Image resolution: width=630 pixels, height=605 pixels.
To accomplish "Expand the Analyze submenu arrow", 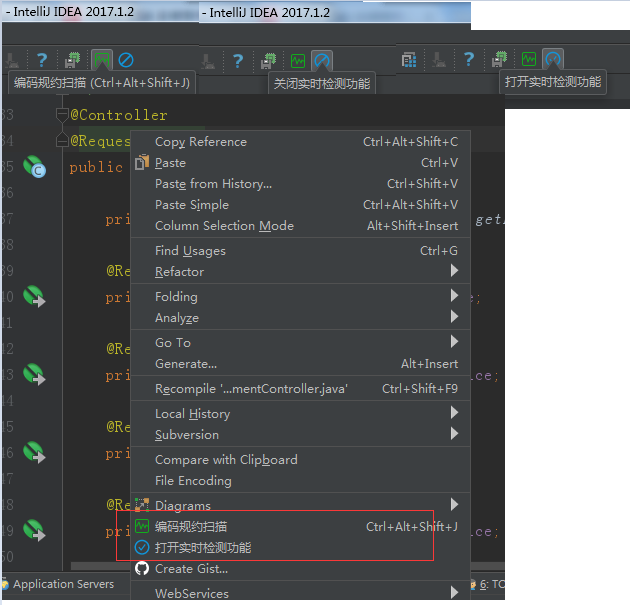I will click(x=454, y=317).
